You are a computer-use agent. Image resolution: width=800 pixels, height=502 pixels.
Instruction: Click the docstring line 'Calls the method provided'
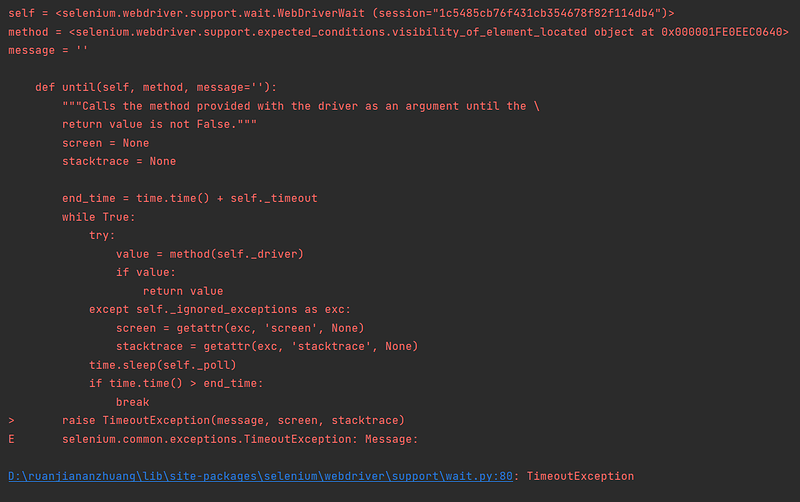(301, 106)
